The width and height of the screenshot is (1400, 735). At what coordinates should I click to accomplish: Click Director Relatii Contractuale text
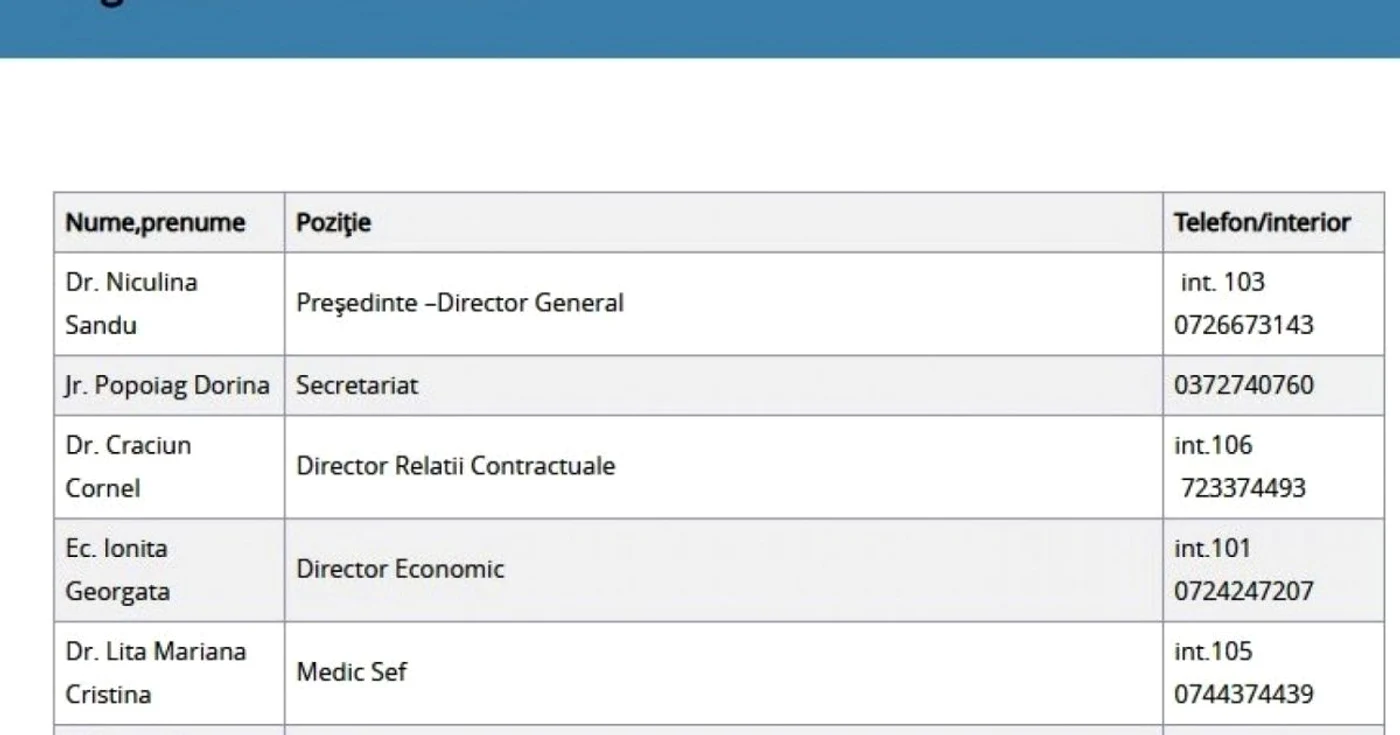pyautogui.click(x=455, y=466)
